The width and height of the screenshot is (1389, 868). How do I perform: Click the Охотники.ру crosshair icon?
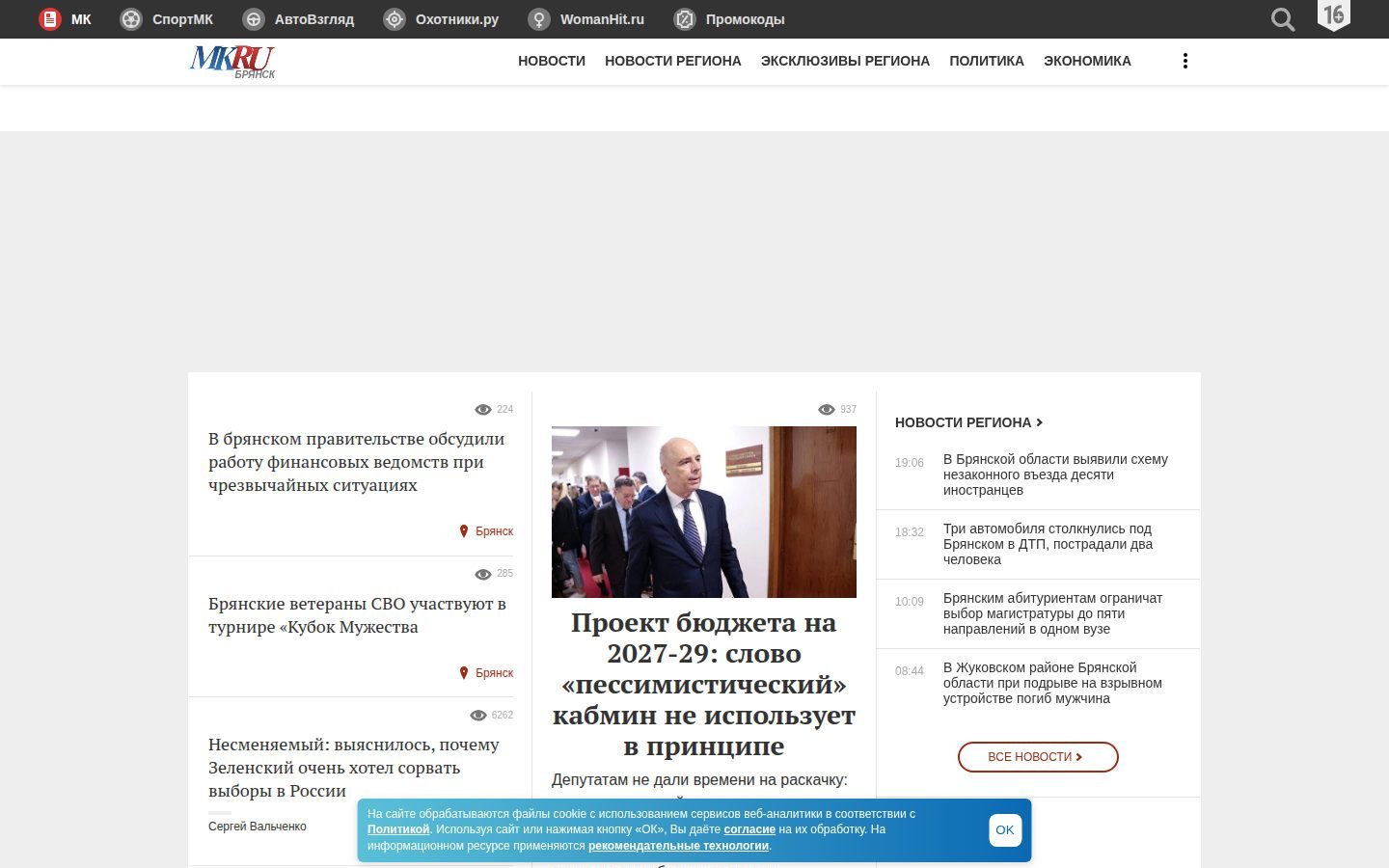(x=395, y=19)
